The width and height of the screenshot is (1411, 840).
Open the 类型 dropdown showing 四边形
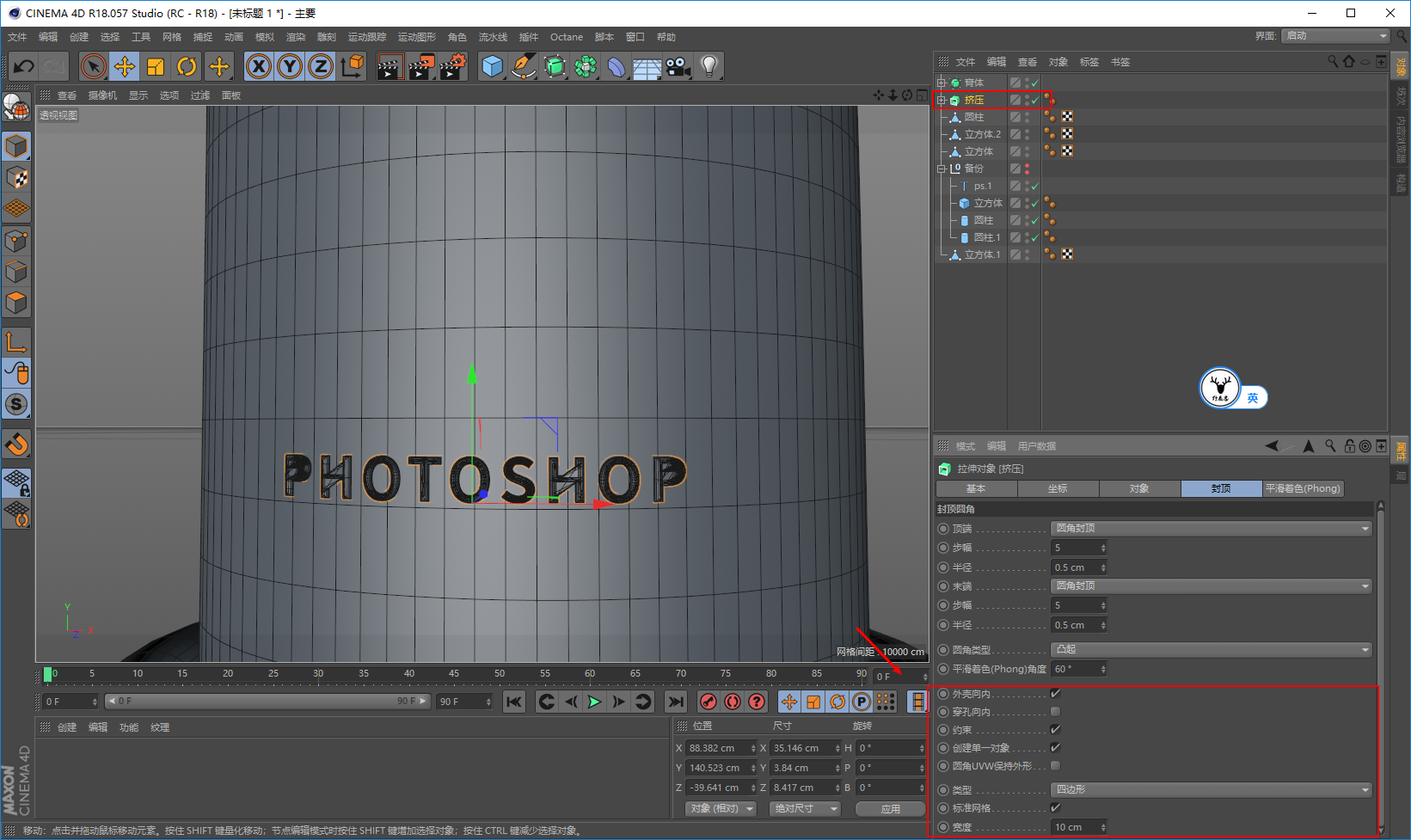pyautogui.click(x=1212, y=790)
